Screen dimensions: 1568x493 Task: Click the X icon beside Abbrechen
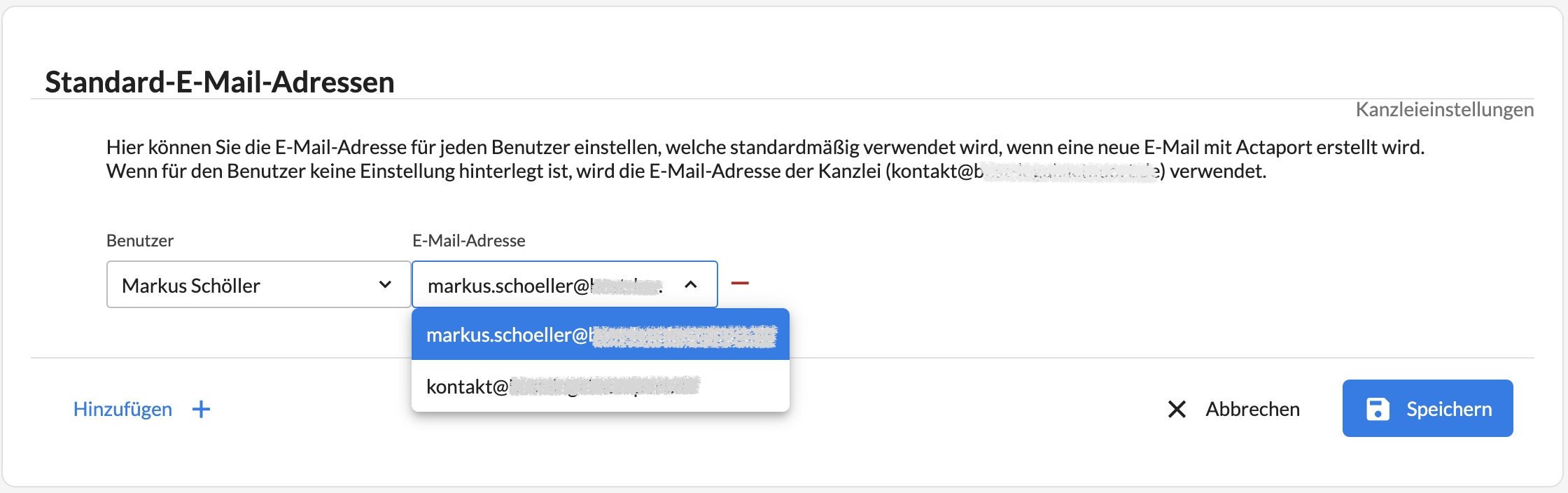coord(1177,410)
